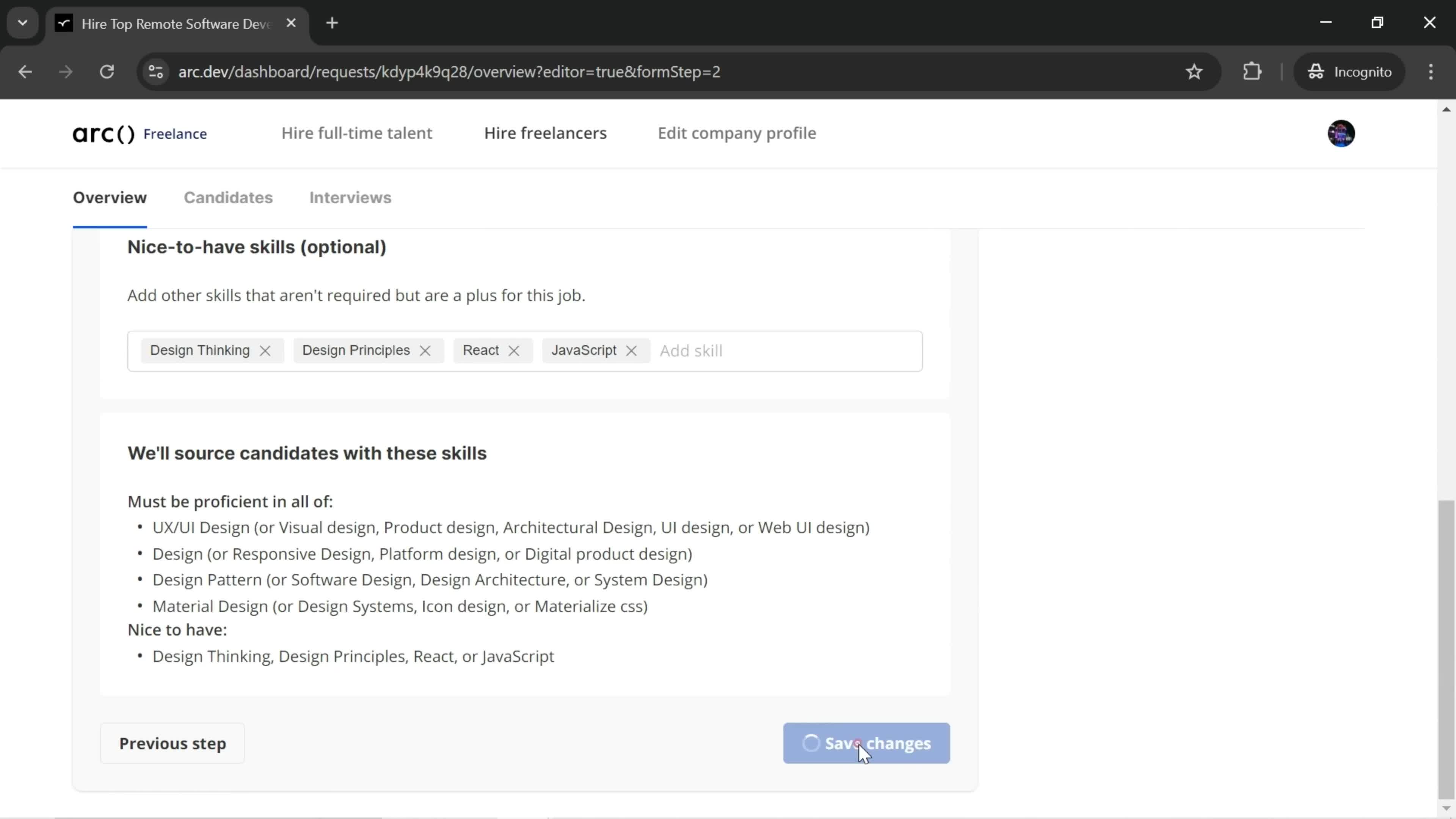Click the browser extensions icon
The width and height of the screenshot is (1456, 819).
tap(1253, 71)
